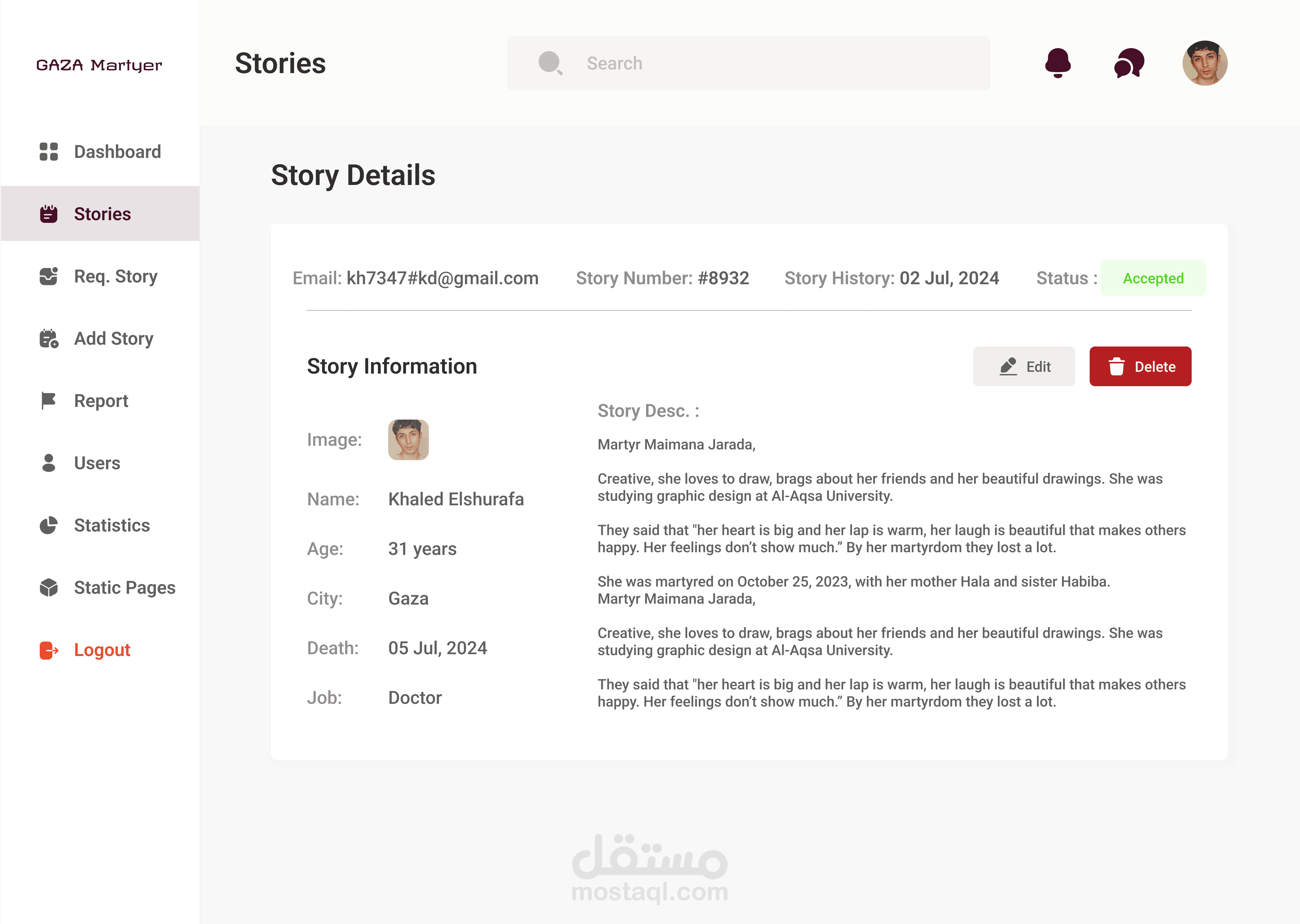
Task: Log out via the Logout link
Action: [102, 650]
